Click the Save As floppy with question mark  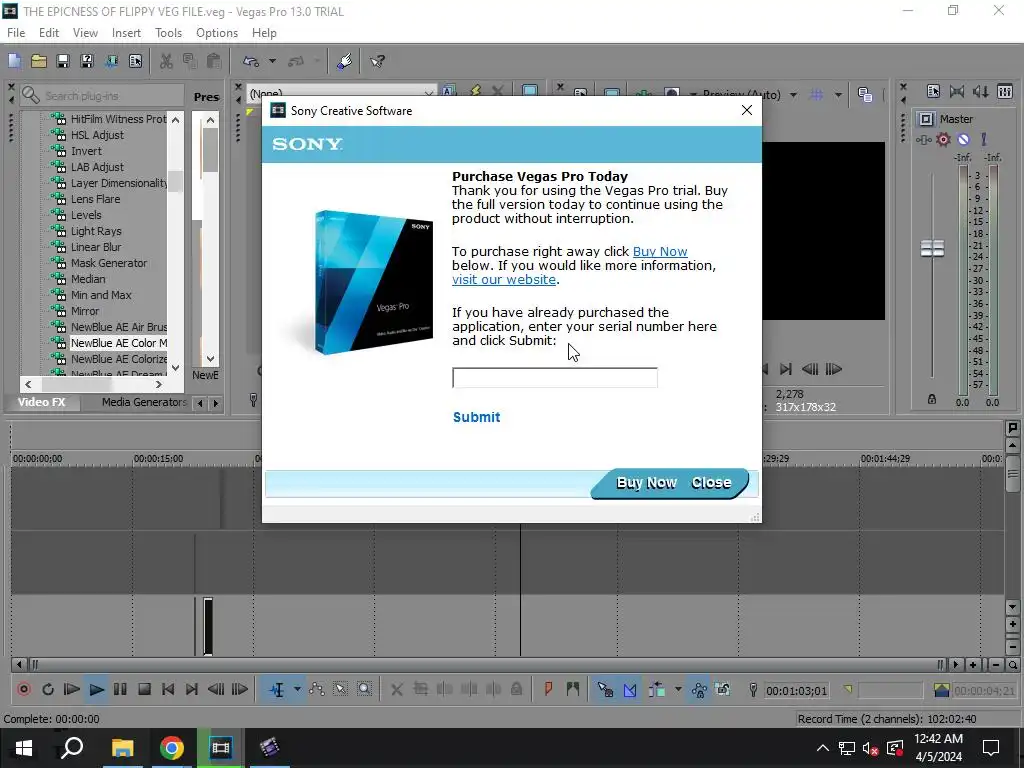coord(87,61)
